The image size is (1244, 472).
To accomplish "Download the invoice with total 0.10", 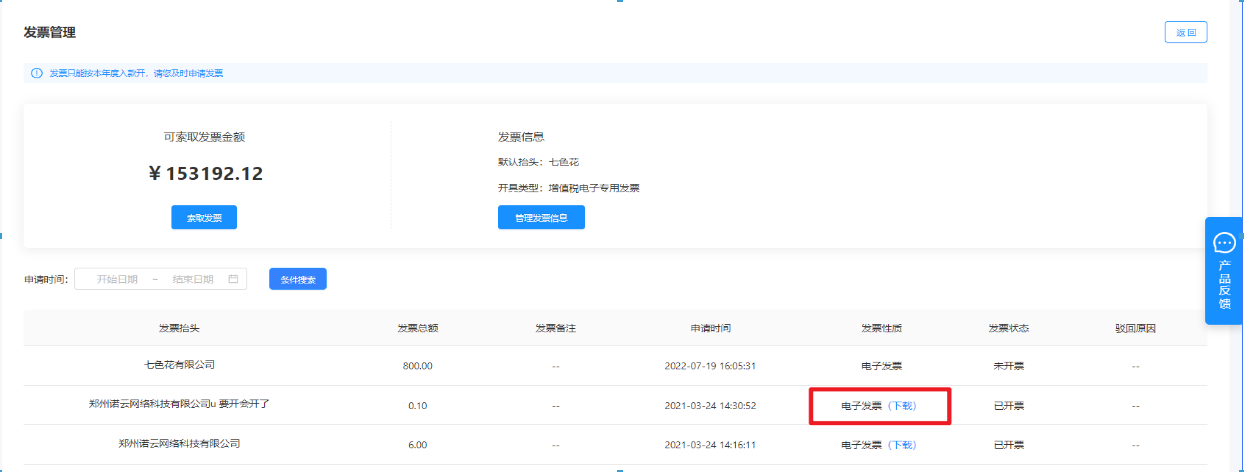I will [902, 406].
